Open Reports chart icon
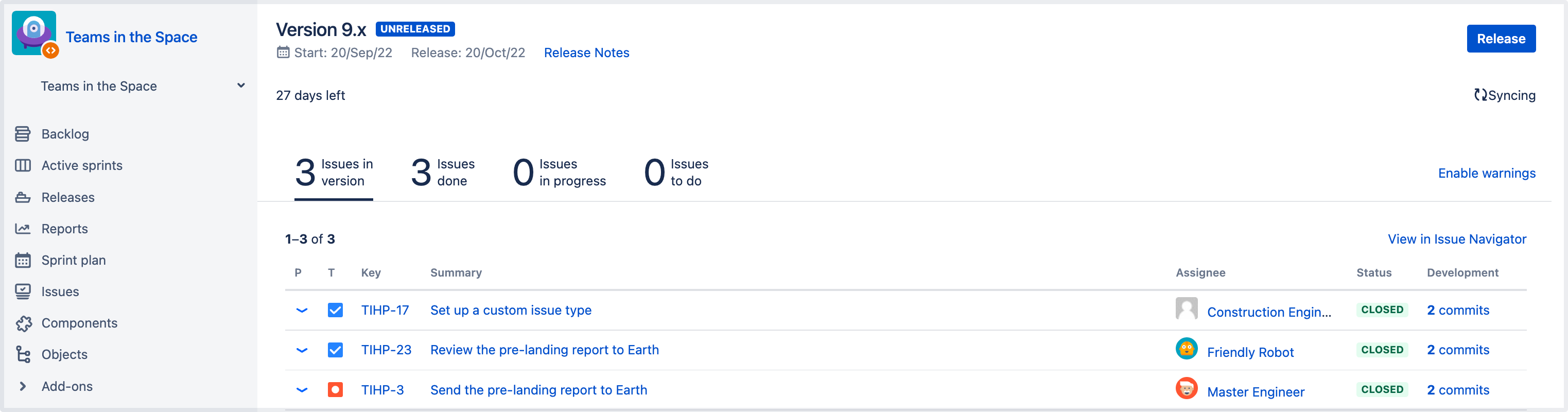The image size is (1568, 412). (23, 229)
